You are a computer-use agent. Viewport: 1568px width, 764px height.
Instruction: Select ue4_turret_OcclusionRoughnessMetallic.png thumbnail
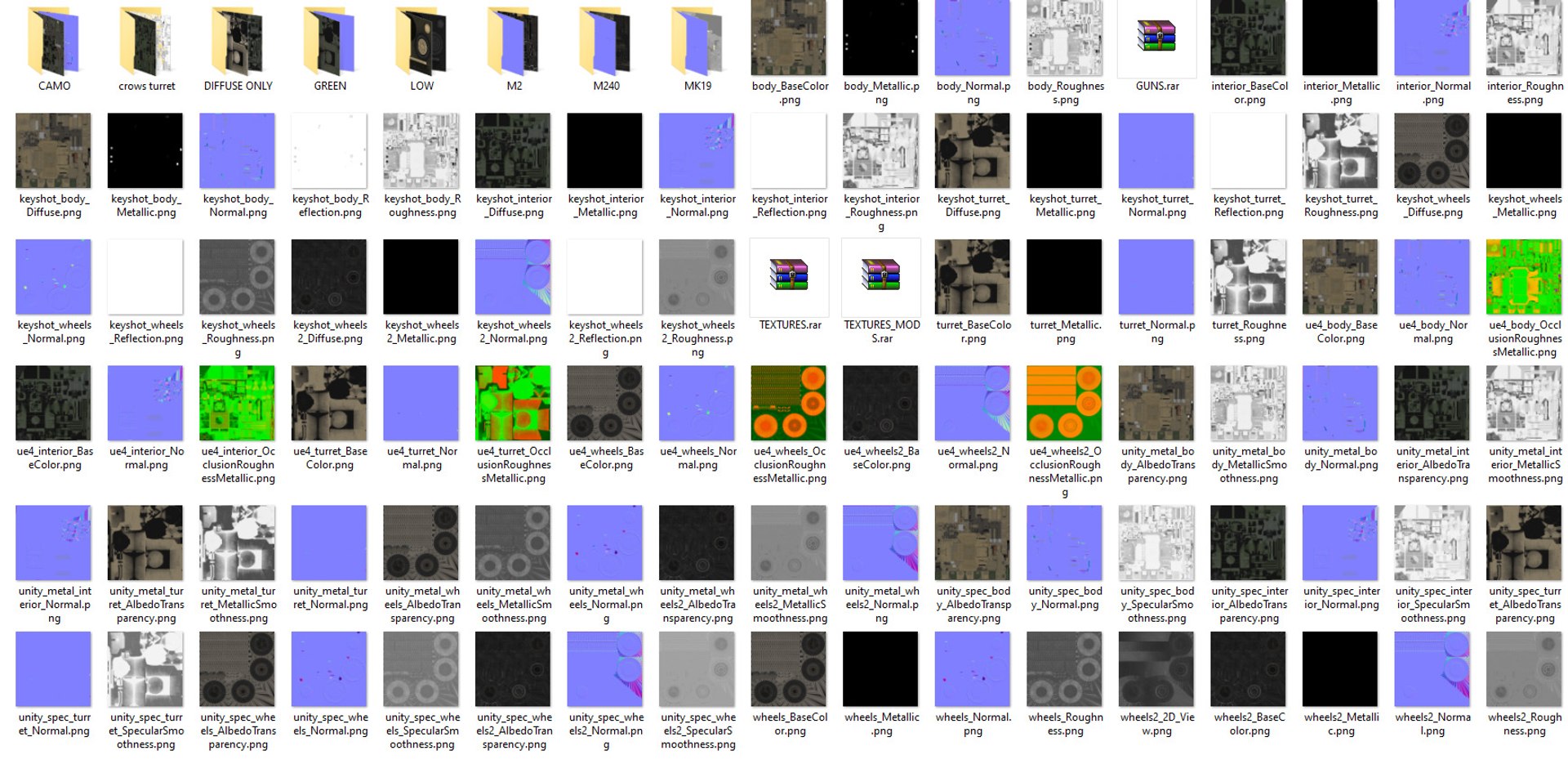[514, 403]
